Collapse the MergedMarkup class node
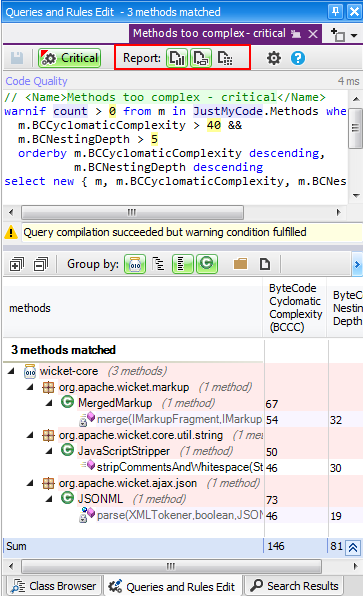 click(x=49, y=403)
